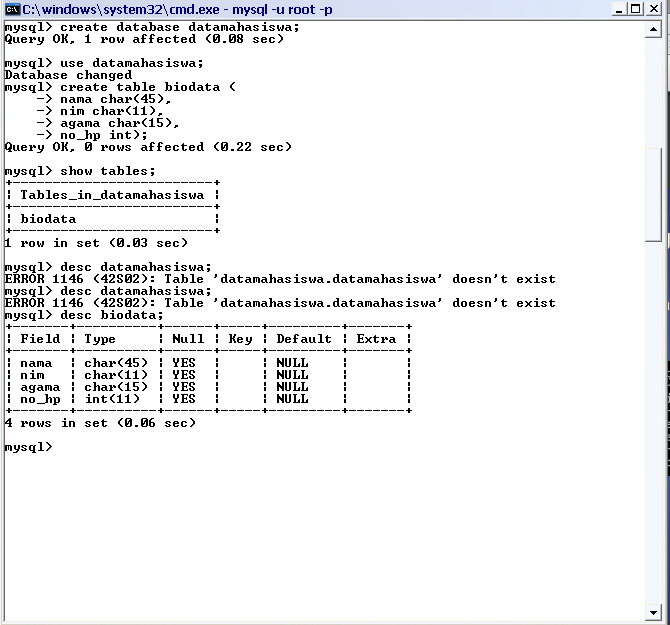Click the 'Tables_in_datamahasiswa' header

tap(112, 195)
